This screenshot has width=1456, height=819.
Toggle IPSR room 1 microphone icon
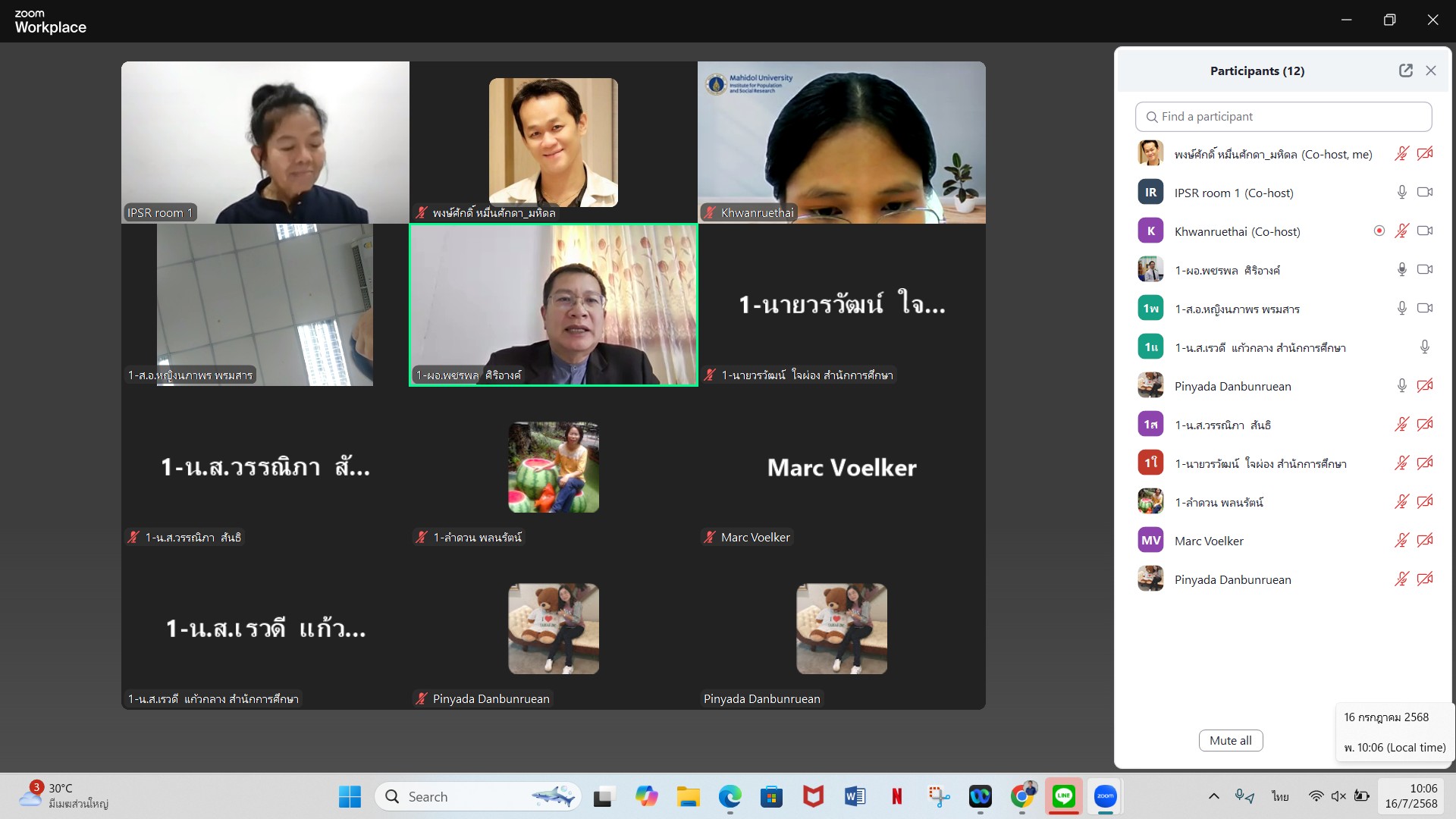[x=1401, y=193]
